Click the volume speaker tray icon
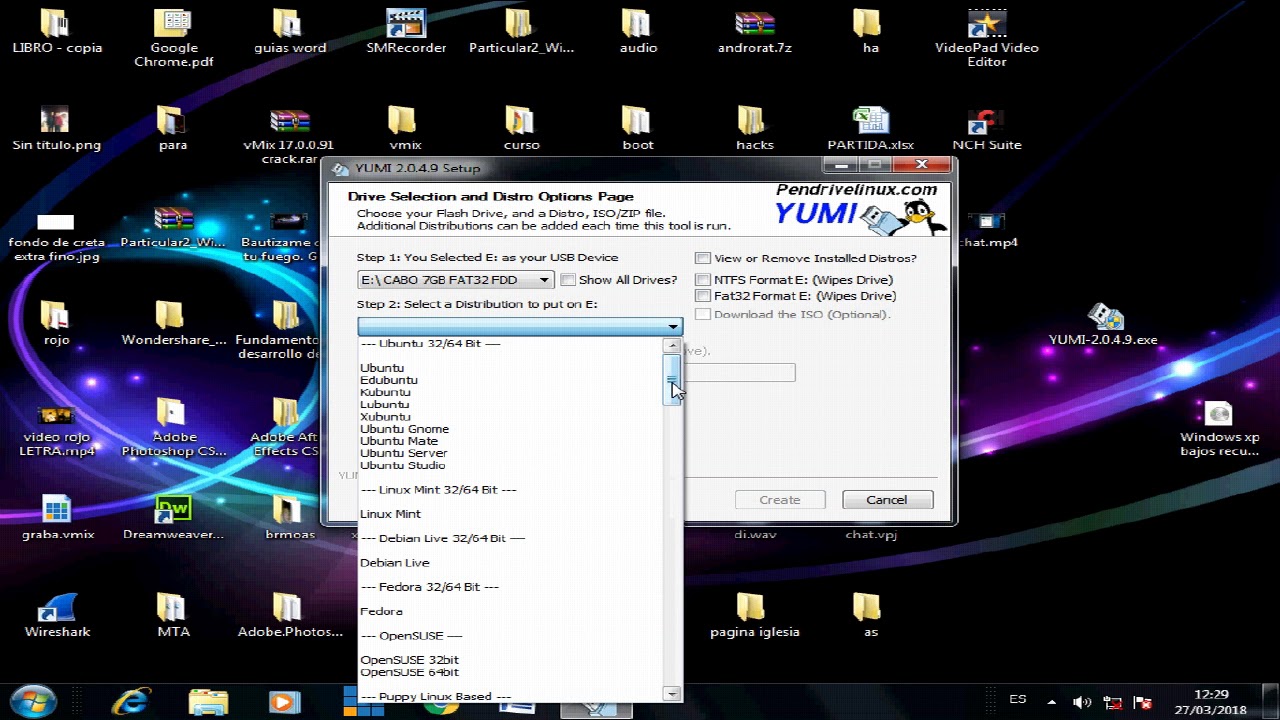1280x720 pixels. pos(1082,702)
